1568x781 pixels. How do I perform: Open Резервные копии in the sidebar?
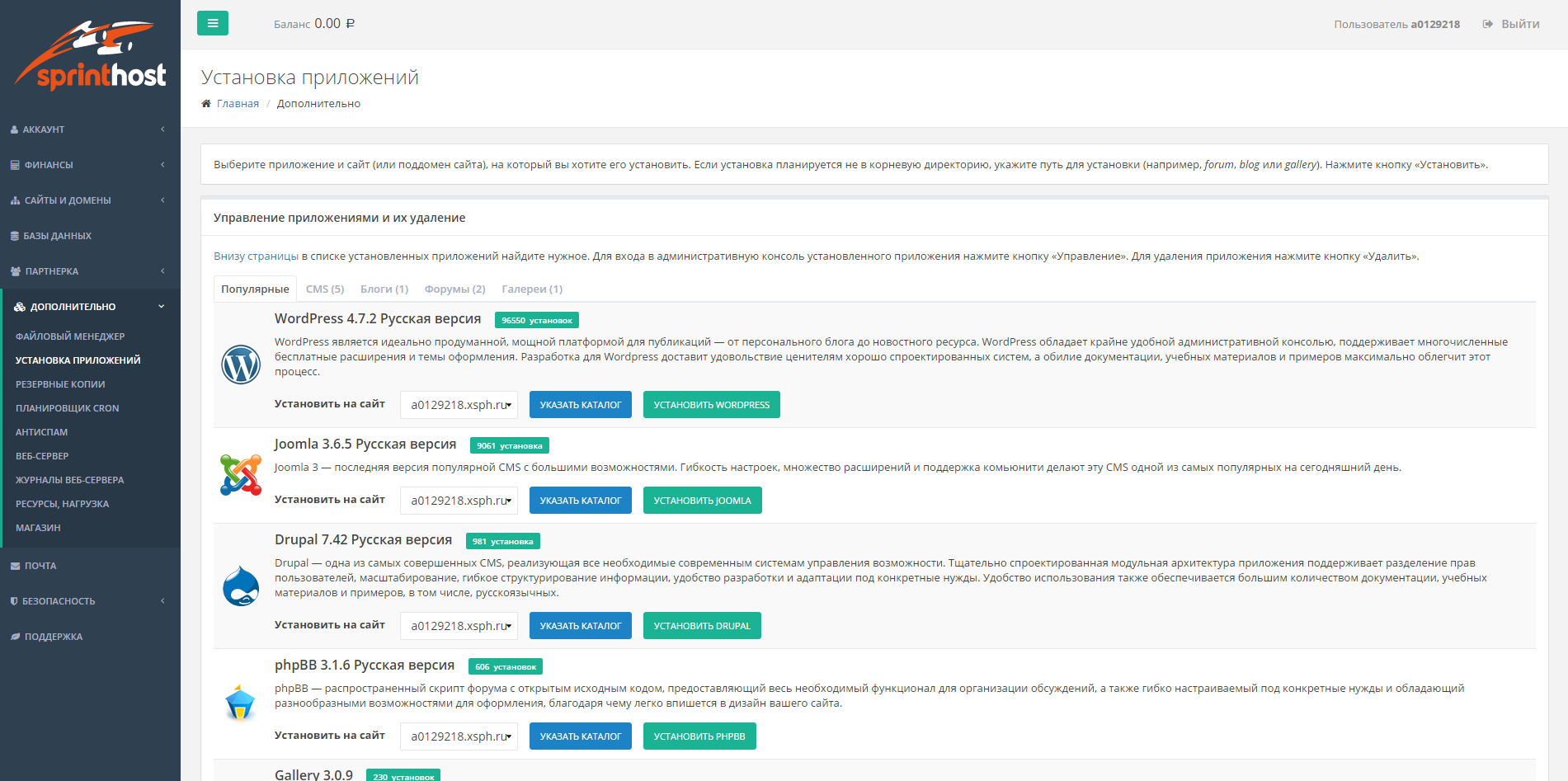pyautogui.click(x=60, y=384)
